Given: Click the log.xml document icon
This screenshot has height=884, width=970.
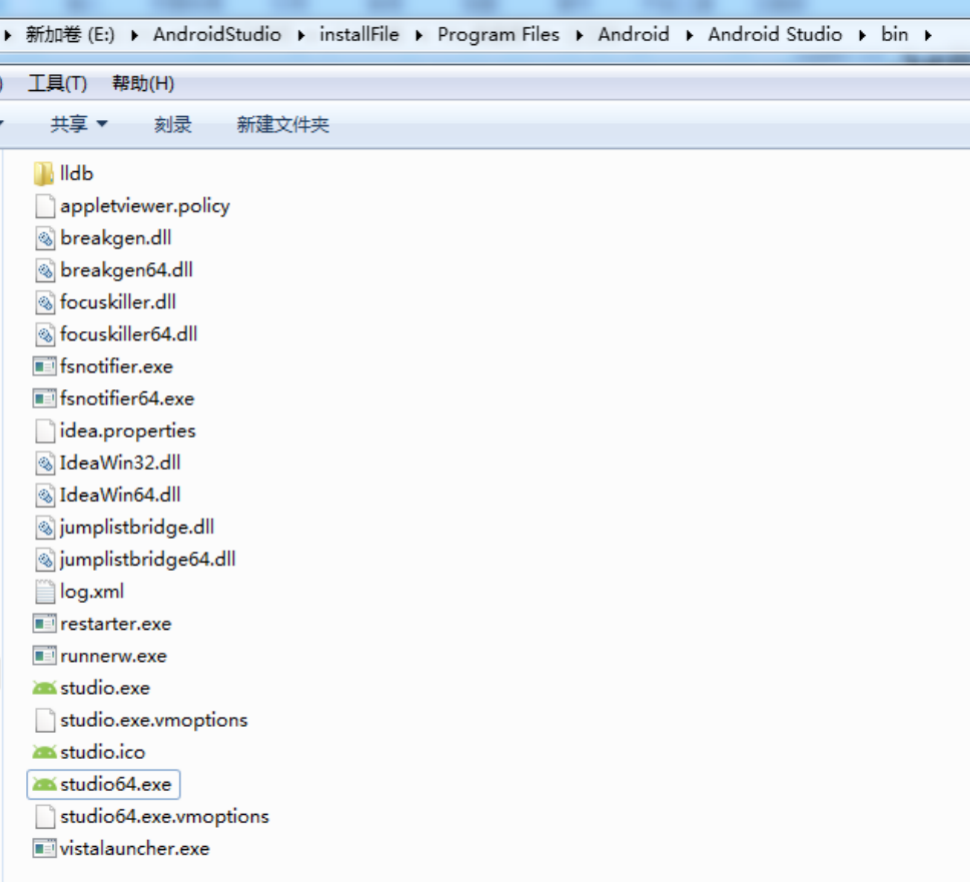Looking at the screenshot, I should point(45,592).
